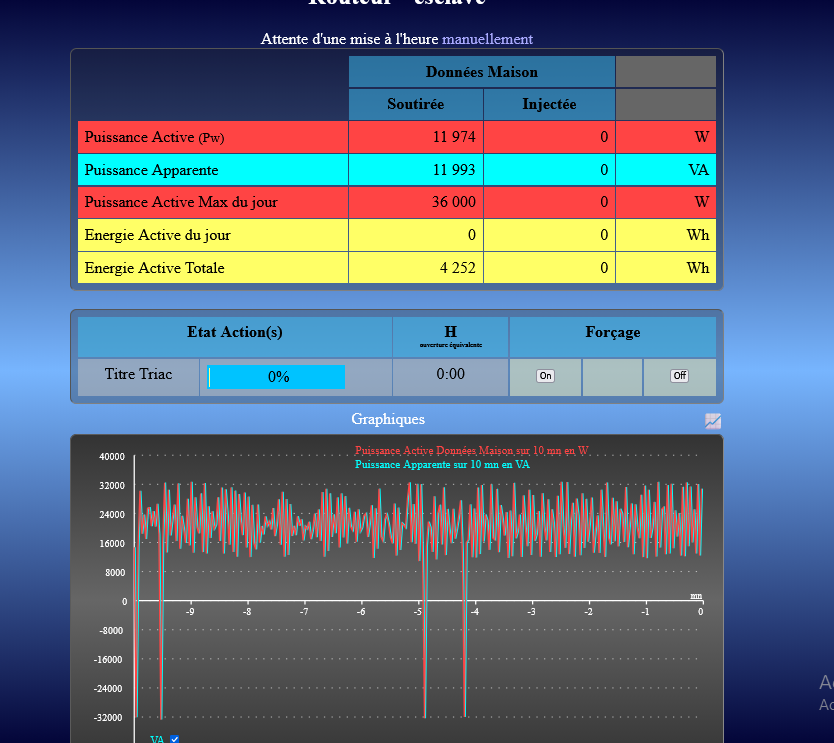Click the 'Energie Active du jour' label
The width and height of the screenshot is (834, 743).
[x=157, y=235]
